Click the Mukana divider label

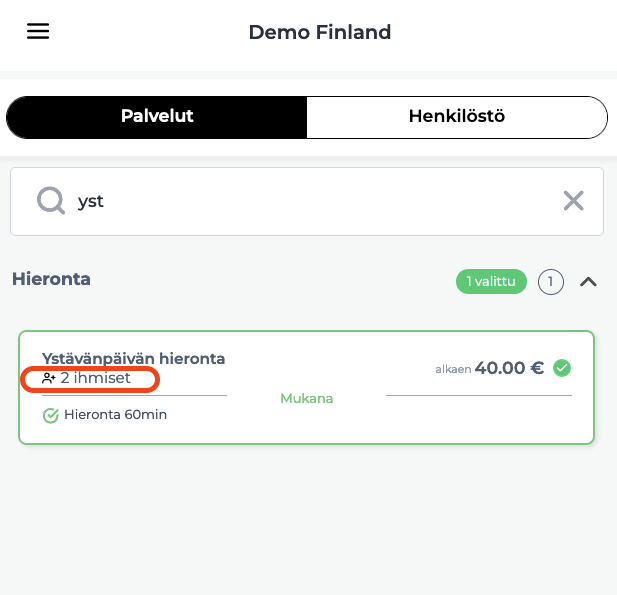pos(307,398)
